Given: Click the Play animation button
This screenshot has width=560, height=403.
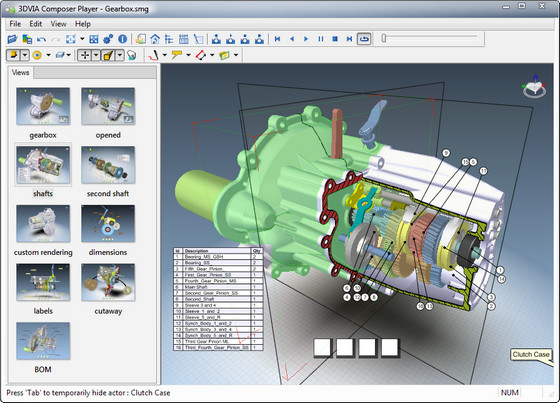Looking at the screenshot, I should pyautogui.click(x=306, y=39).
